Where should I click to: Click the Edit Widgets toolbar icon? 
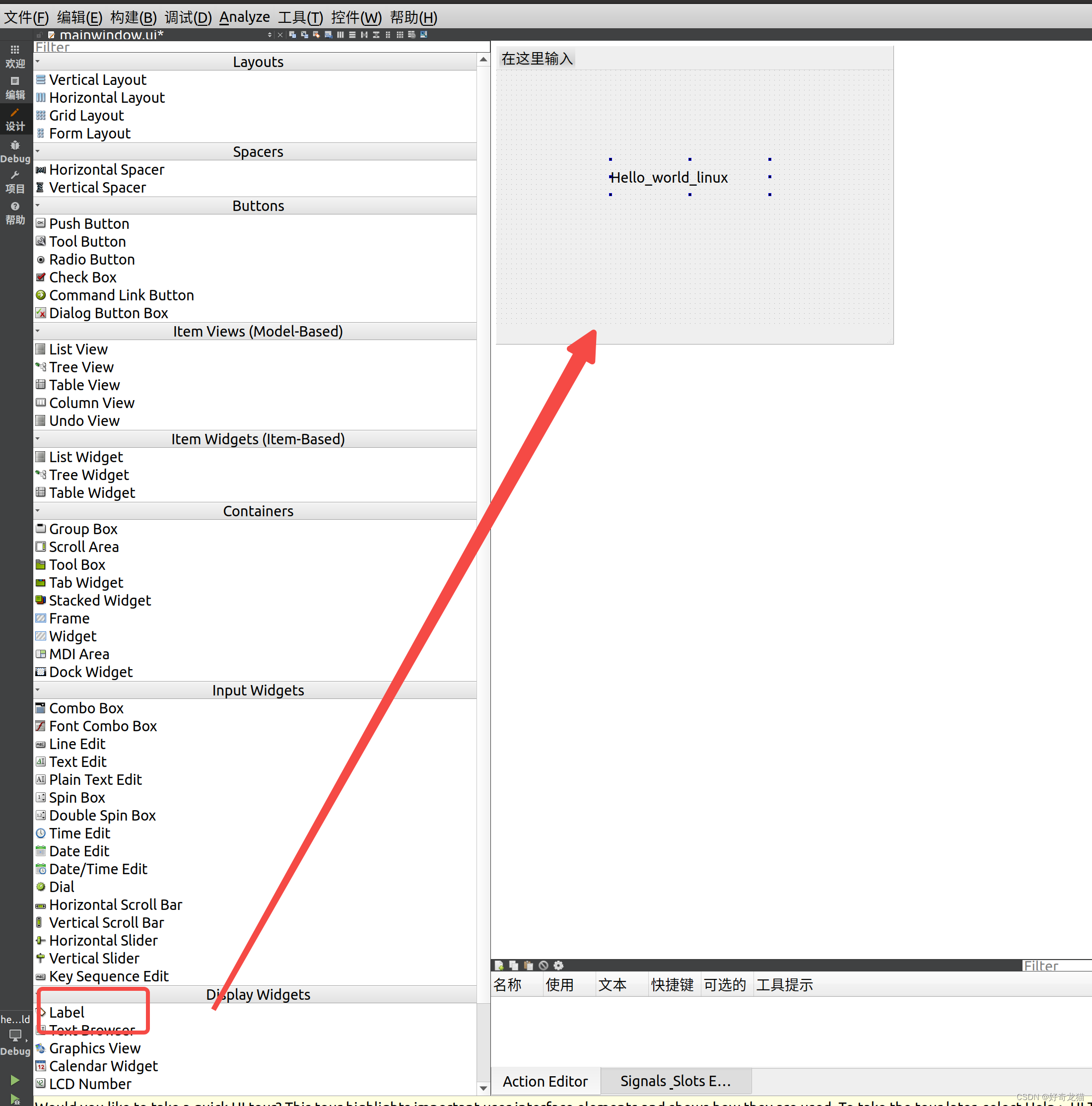pyautogui.click(x=292, y=35)
